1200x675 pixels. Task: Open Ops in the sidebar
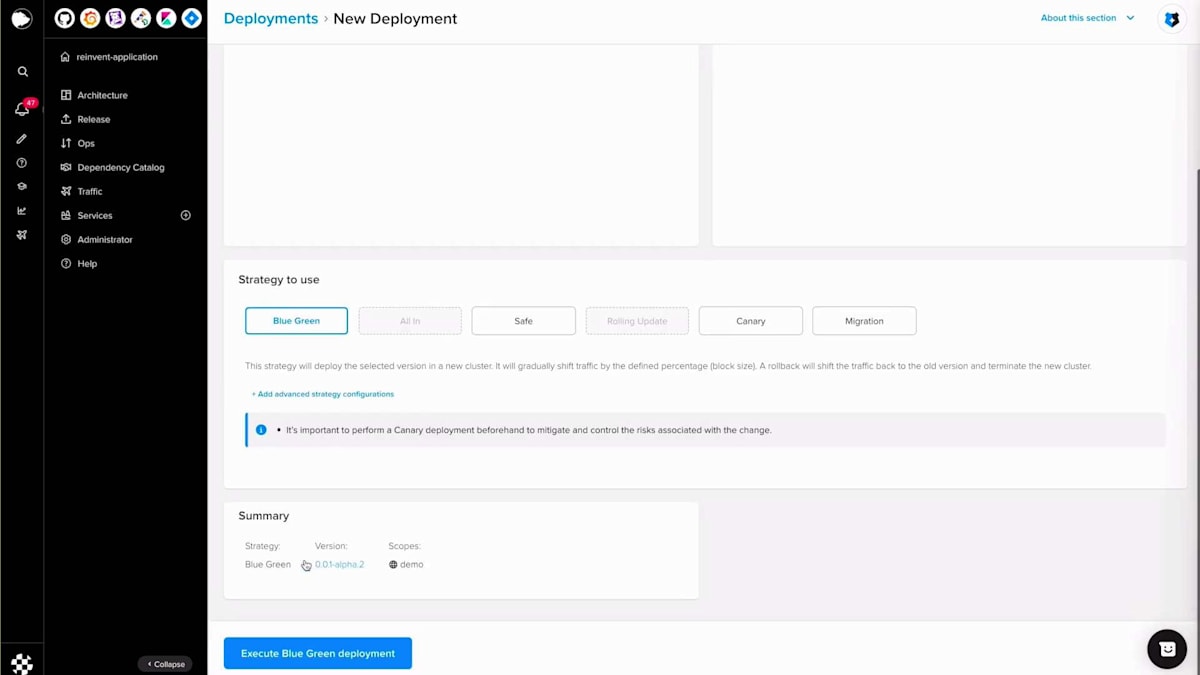click(x=78, y=143)
